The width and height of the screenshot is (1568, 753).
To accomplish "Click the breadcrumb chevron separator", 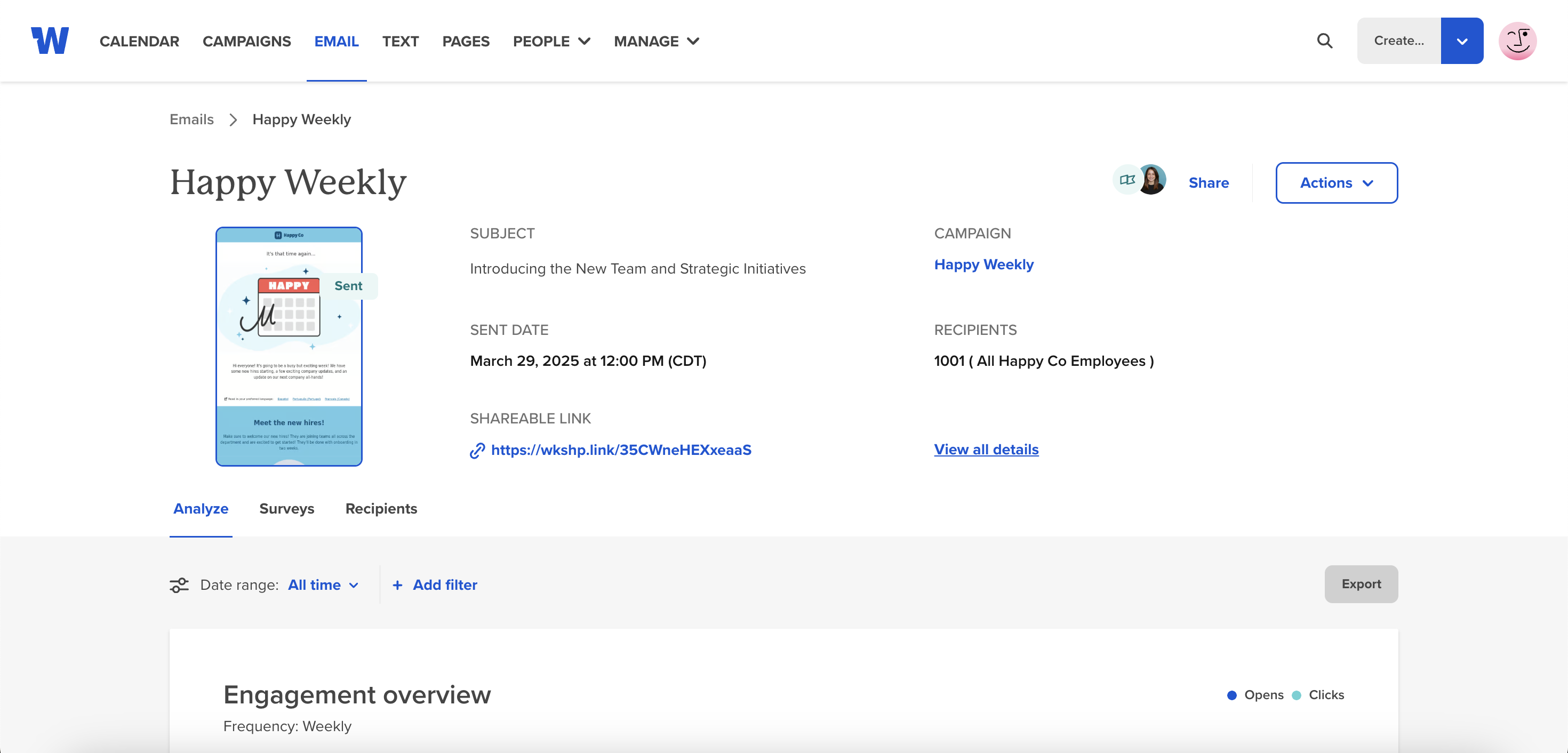I will point(233,120).
